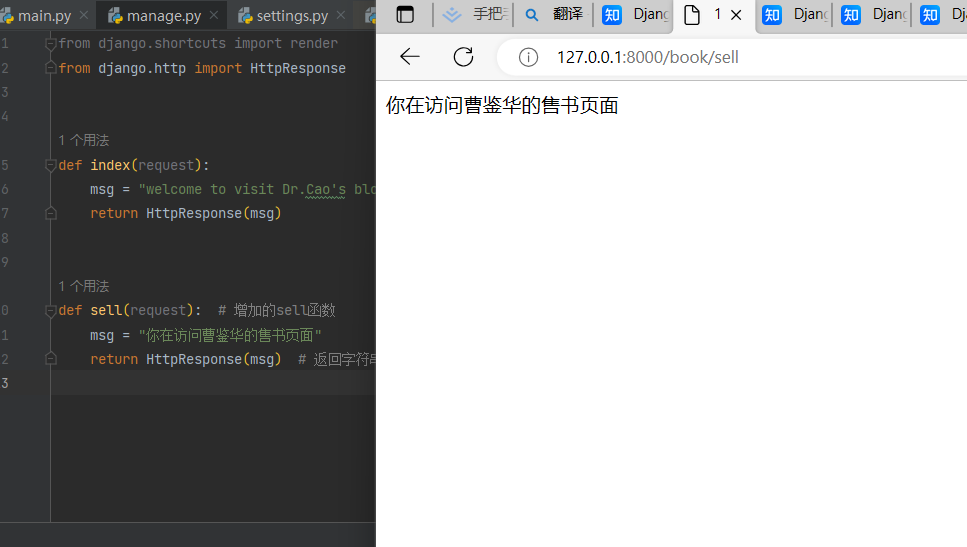The height and width of the screenshot is (547, 967).
Task: Open the 翻译 browser tab with search icon
Action: pyautogui.click(x=553, y=14)
